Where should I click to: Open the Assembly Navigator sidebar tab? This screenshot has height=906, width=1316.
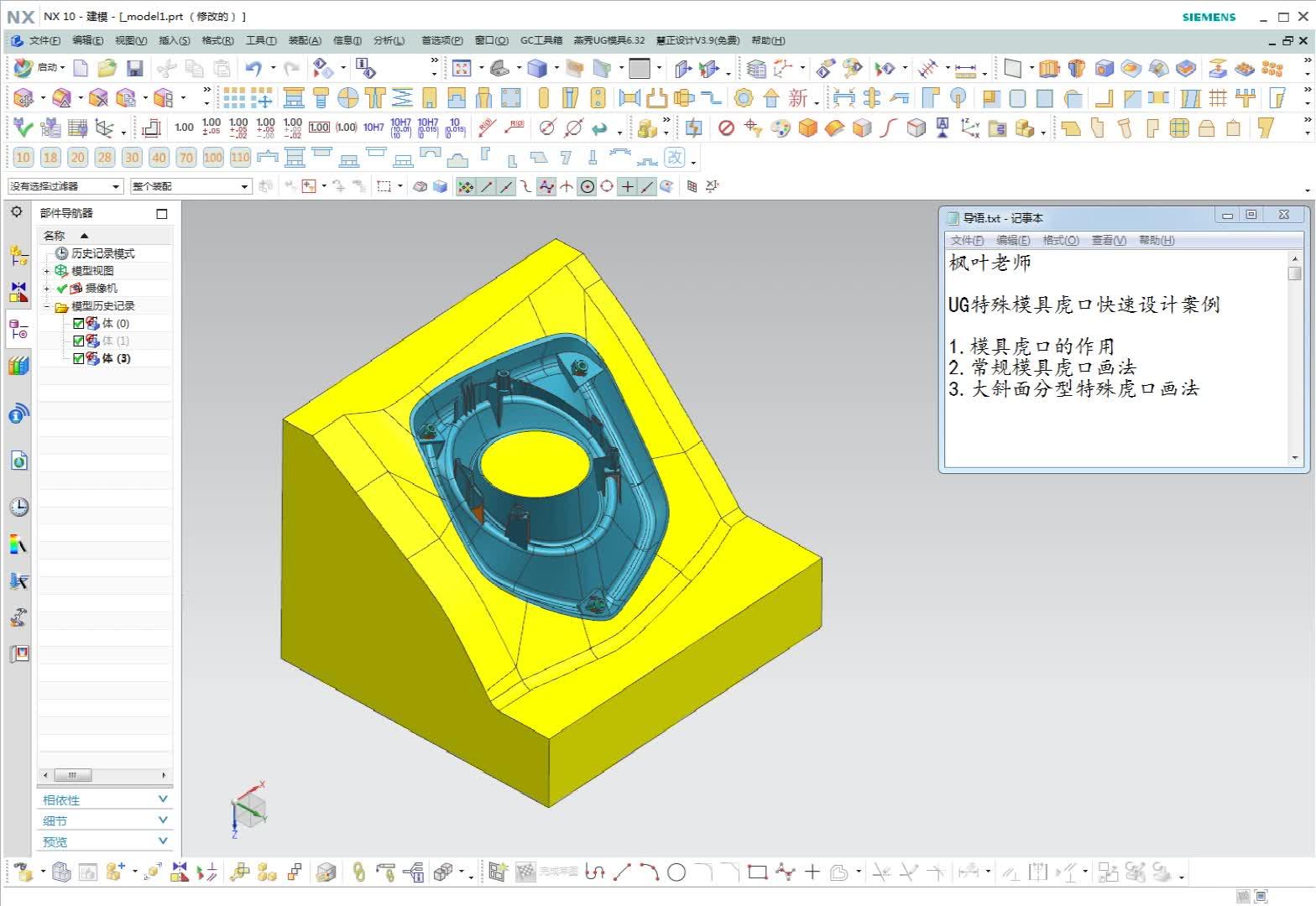coord(18,255)
